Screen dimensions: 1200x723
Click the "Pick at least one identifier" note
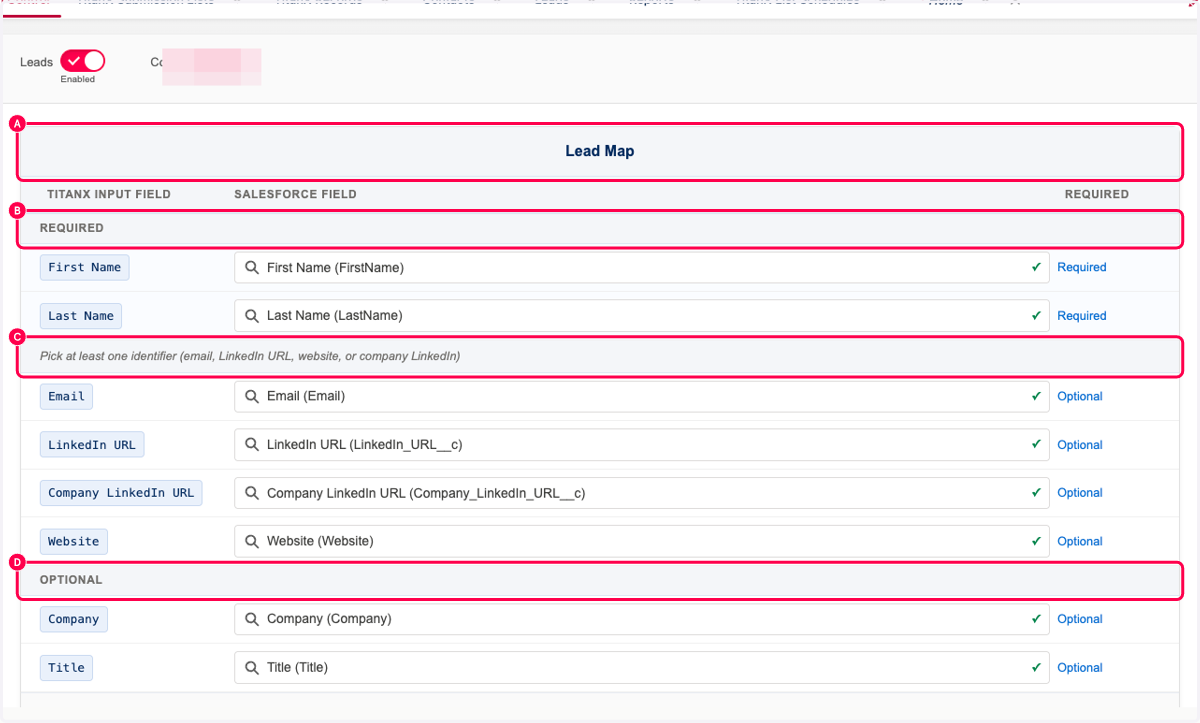point(250,356)
